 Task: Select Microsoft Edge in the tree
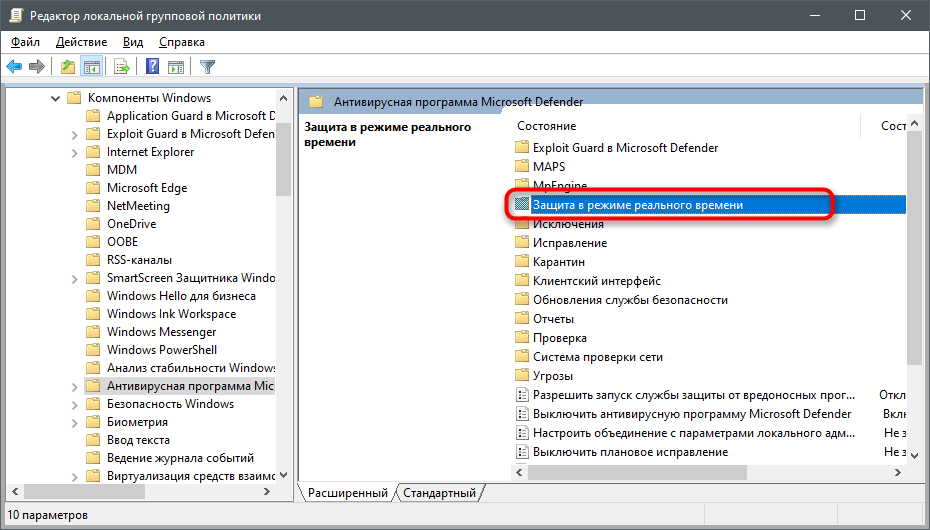pos(146,188)
